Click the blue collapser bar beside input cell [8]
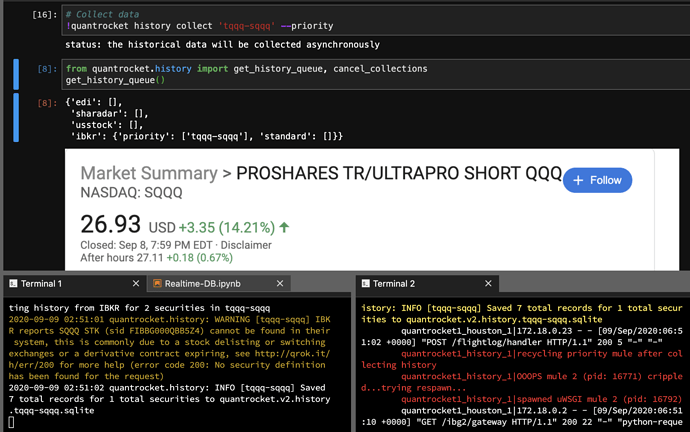This screenshot has width=690, height=432. 16,74
